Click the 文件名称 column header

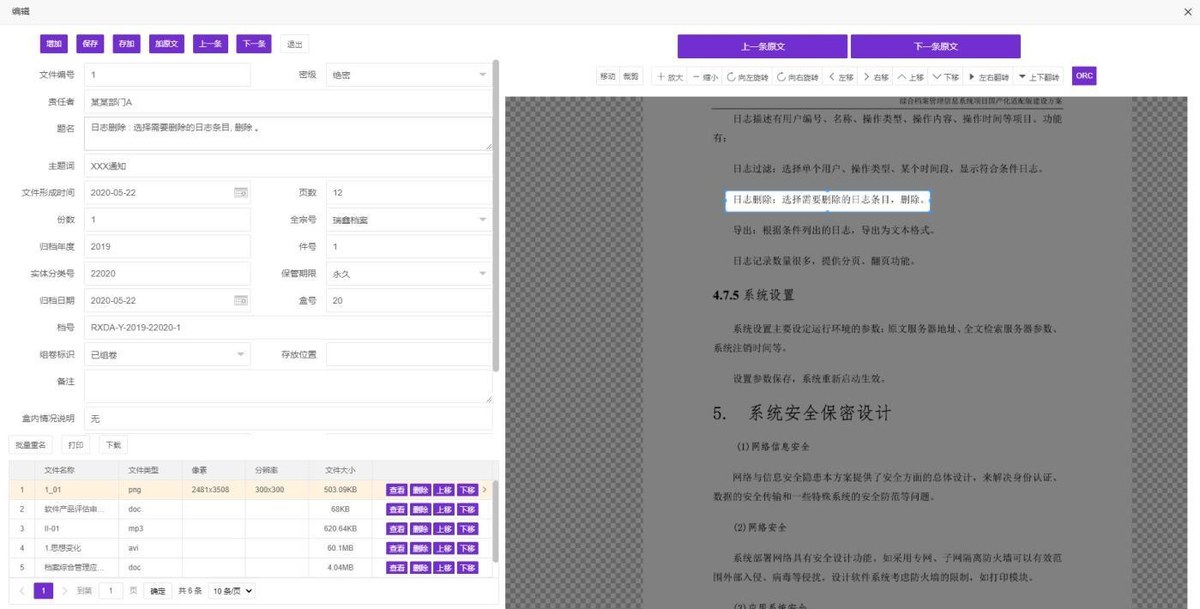pos(59,470)
